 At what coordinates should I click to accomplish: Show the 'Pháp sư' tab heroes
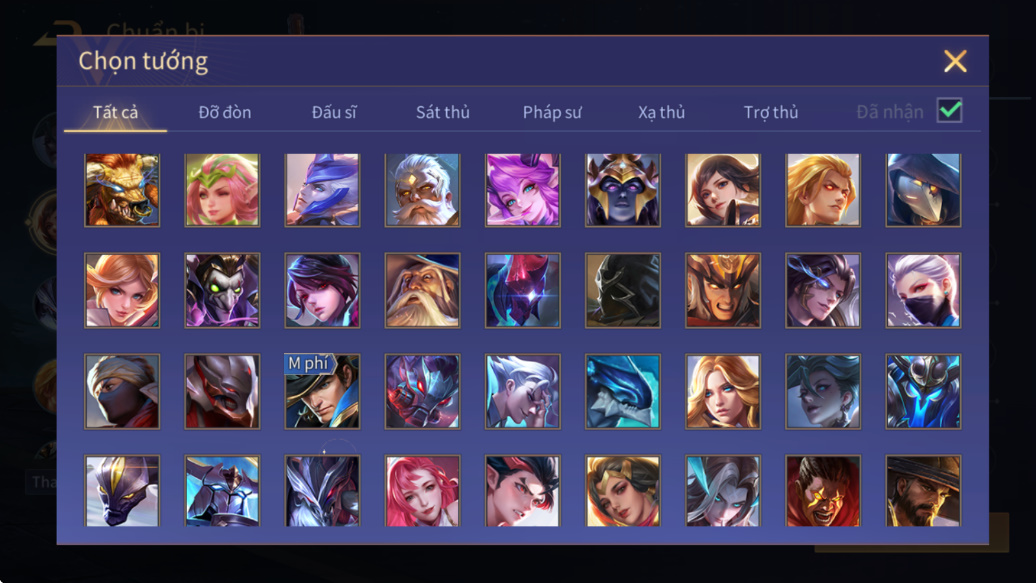[552, 112]
